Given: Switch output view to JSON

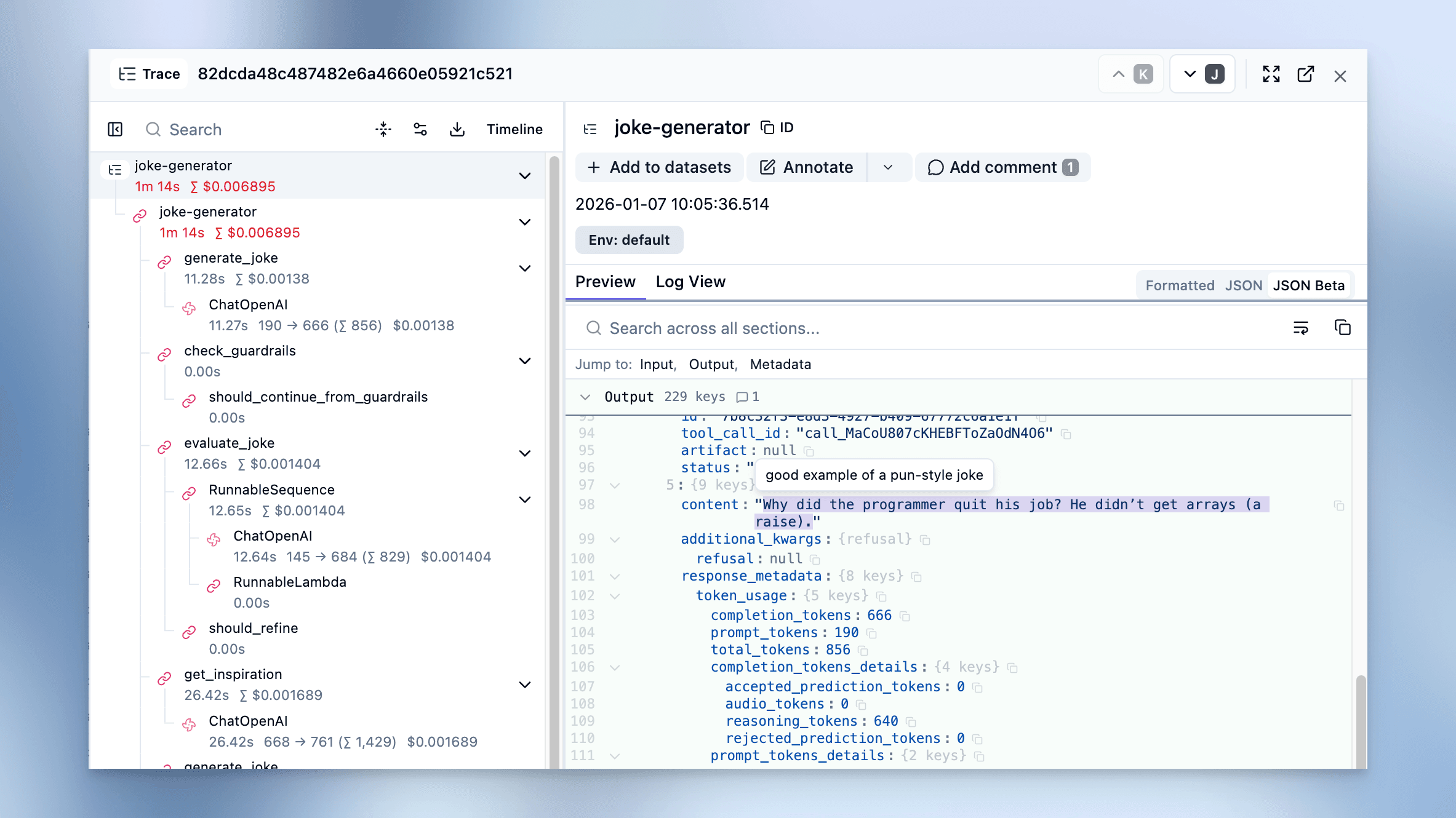Looking at the screenshot, I should 1244,285.
